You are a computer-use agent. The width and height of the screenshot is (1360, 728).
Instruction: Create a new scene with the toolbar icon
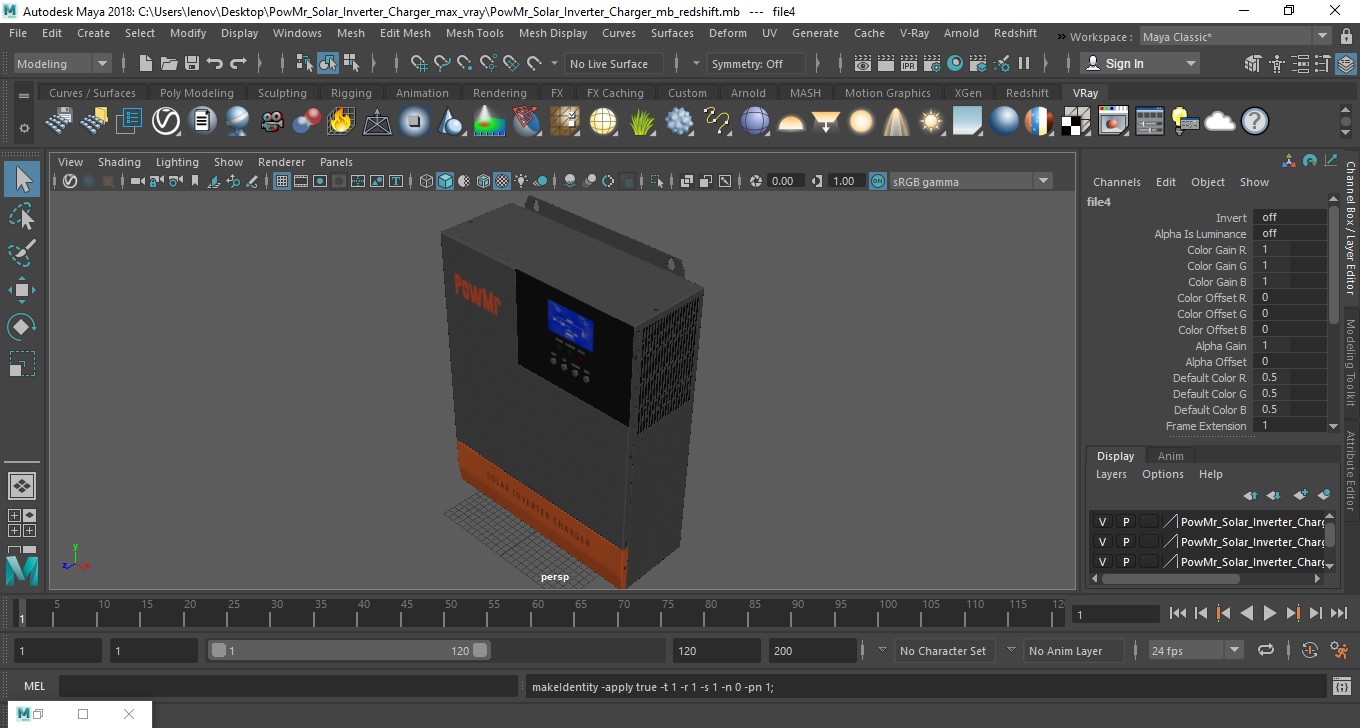coord(146,63)
